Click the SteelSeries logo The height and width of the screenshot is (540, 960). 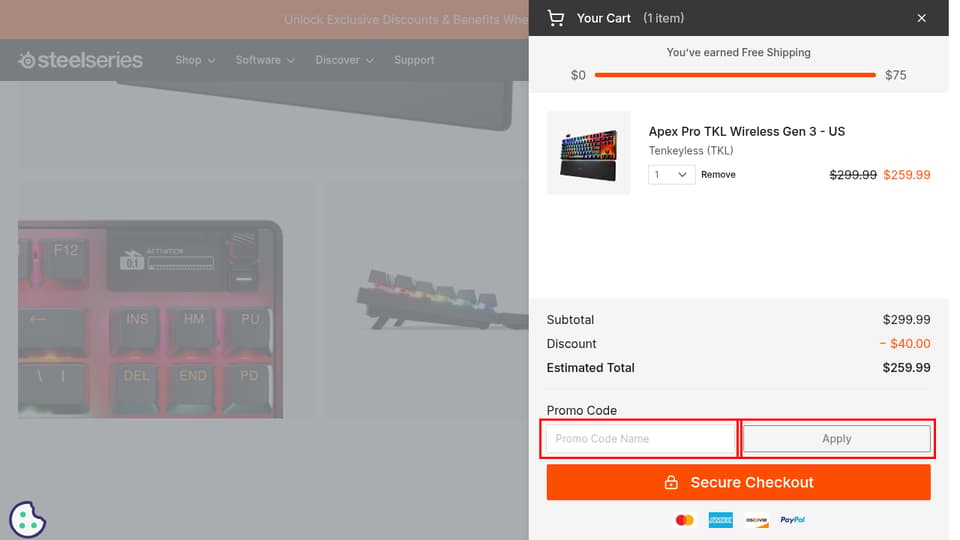click(x=80, y=60)
